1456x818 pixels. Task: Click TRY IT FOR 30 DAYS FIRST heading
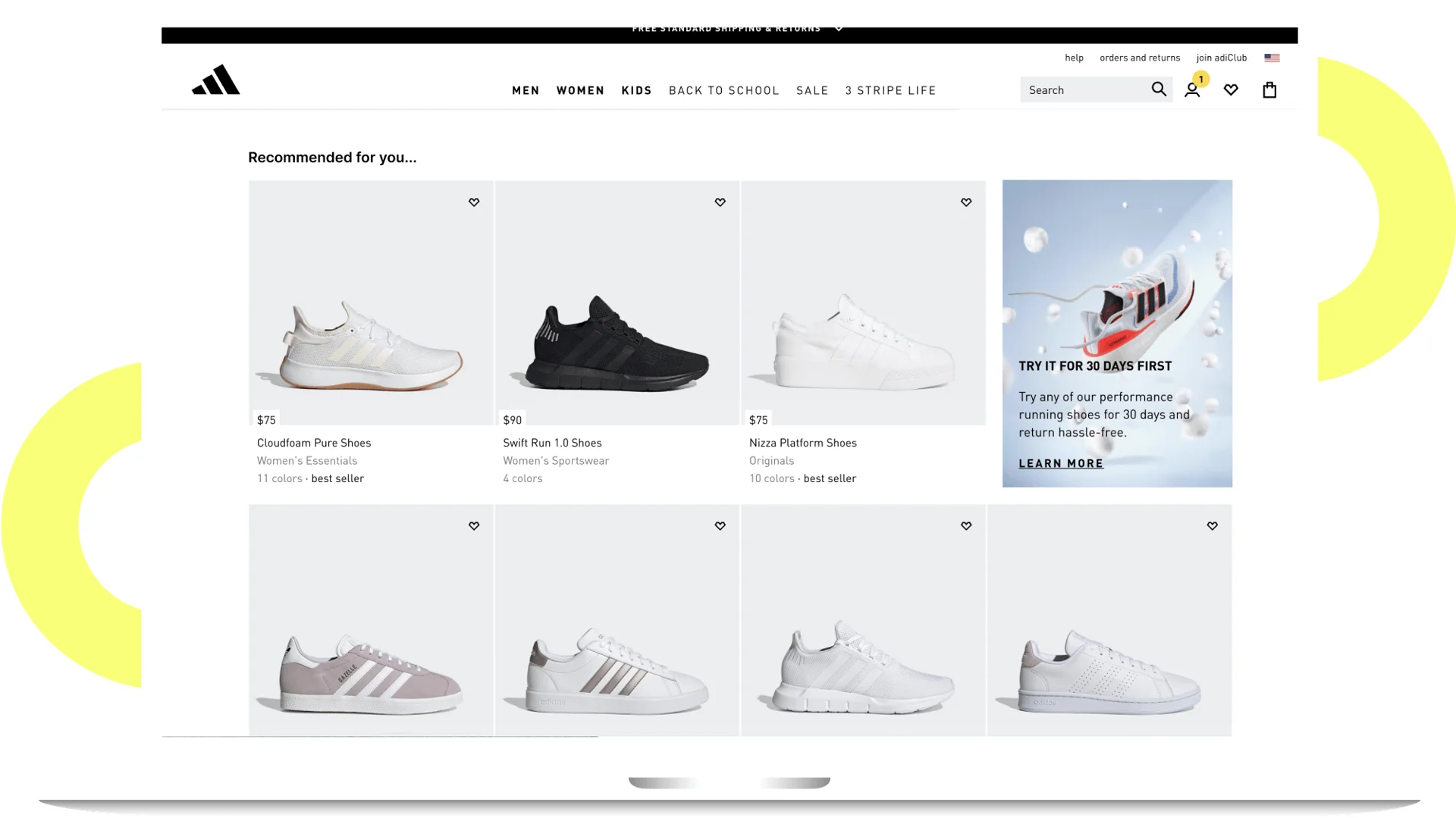1094,366
